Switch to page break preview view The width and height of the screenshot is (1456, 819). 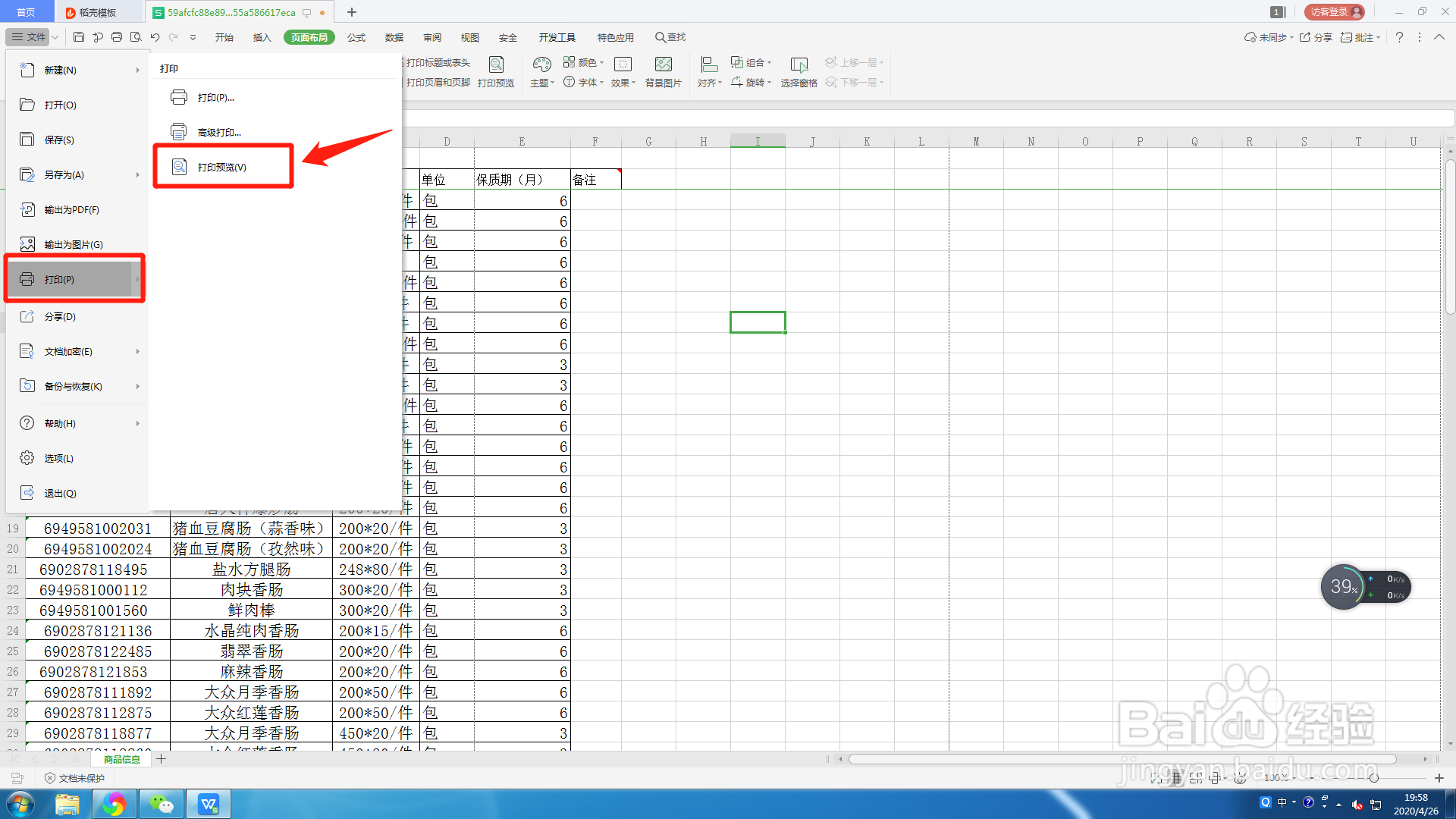(1196, 778)
